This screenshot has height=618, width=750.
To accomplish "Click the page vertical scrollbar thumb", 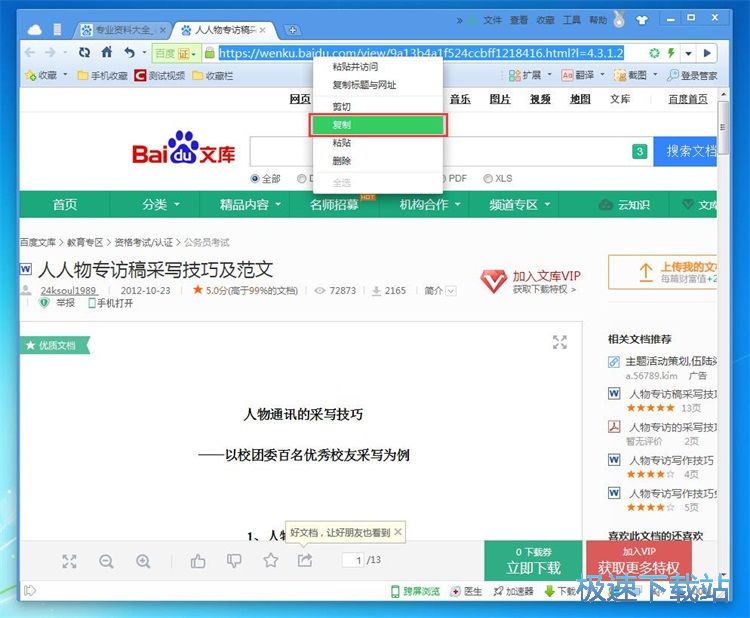I will click(x=723, y=127).
